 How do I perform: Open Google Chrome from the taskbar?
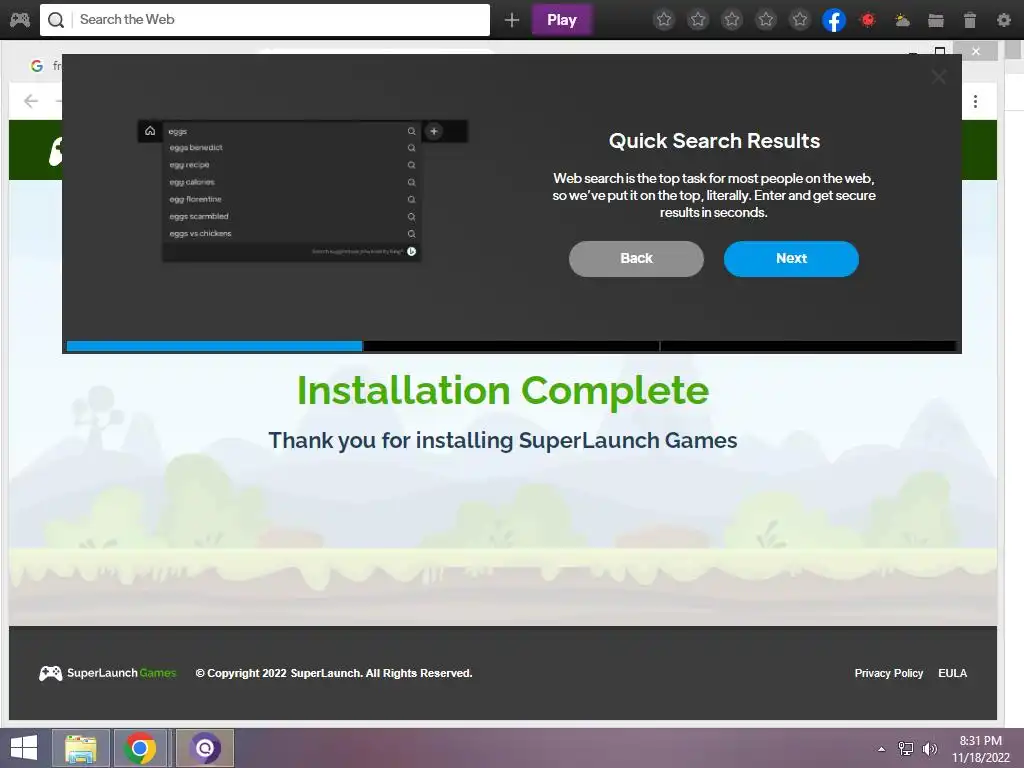point(140,748)
